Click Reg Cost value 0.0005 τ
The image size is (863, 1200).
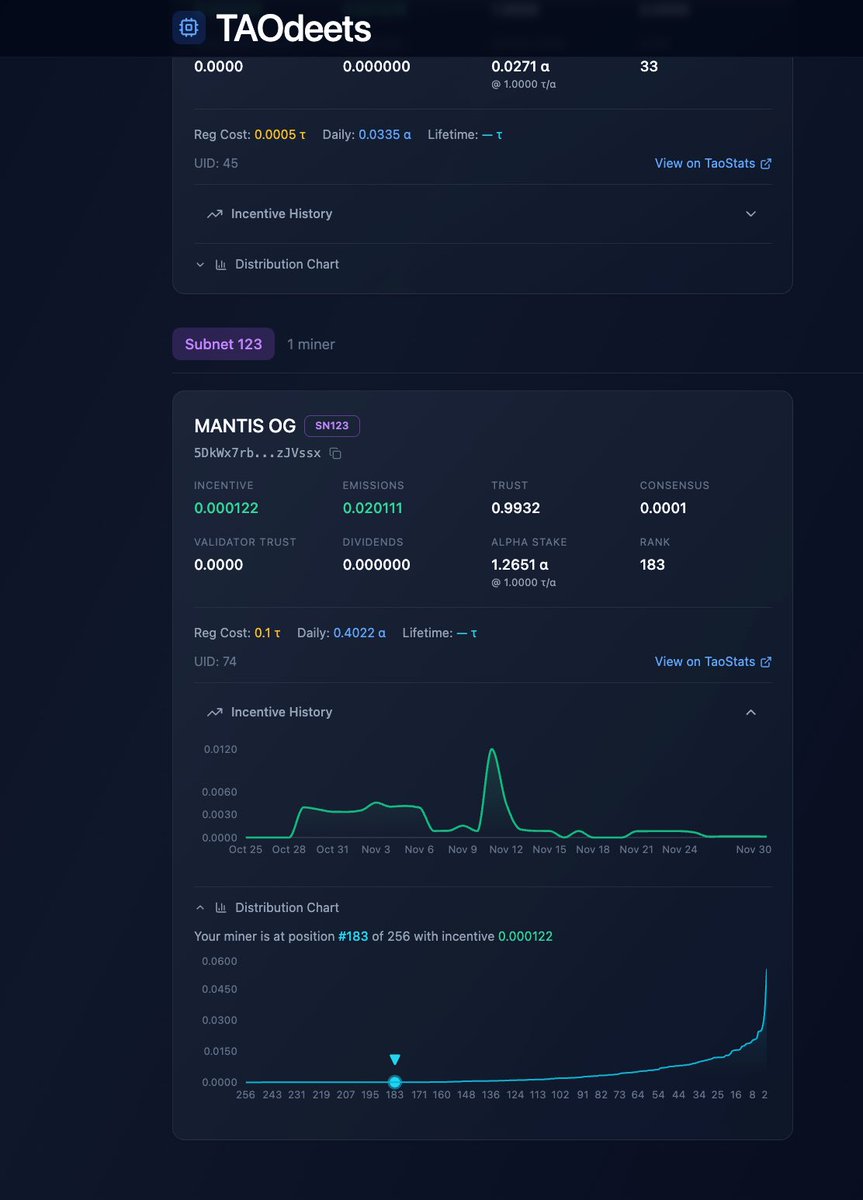280,134
